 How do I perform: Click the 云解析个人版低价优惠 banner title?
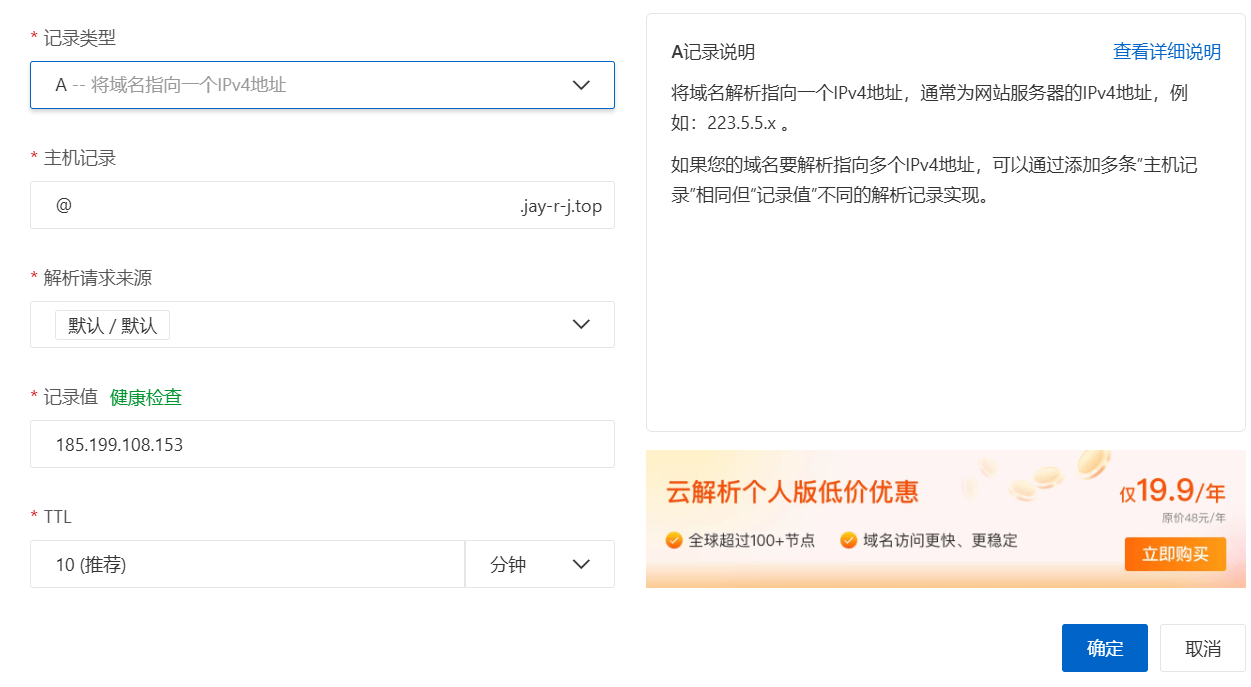coord(792,492)
